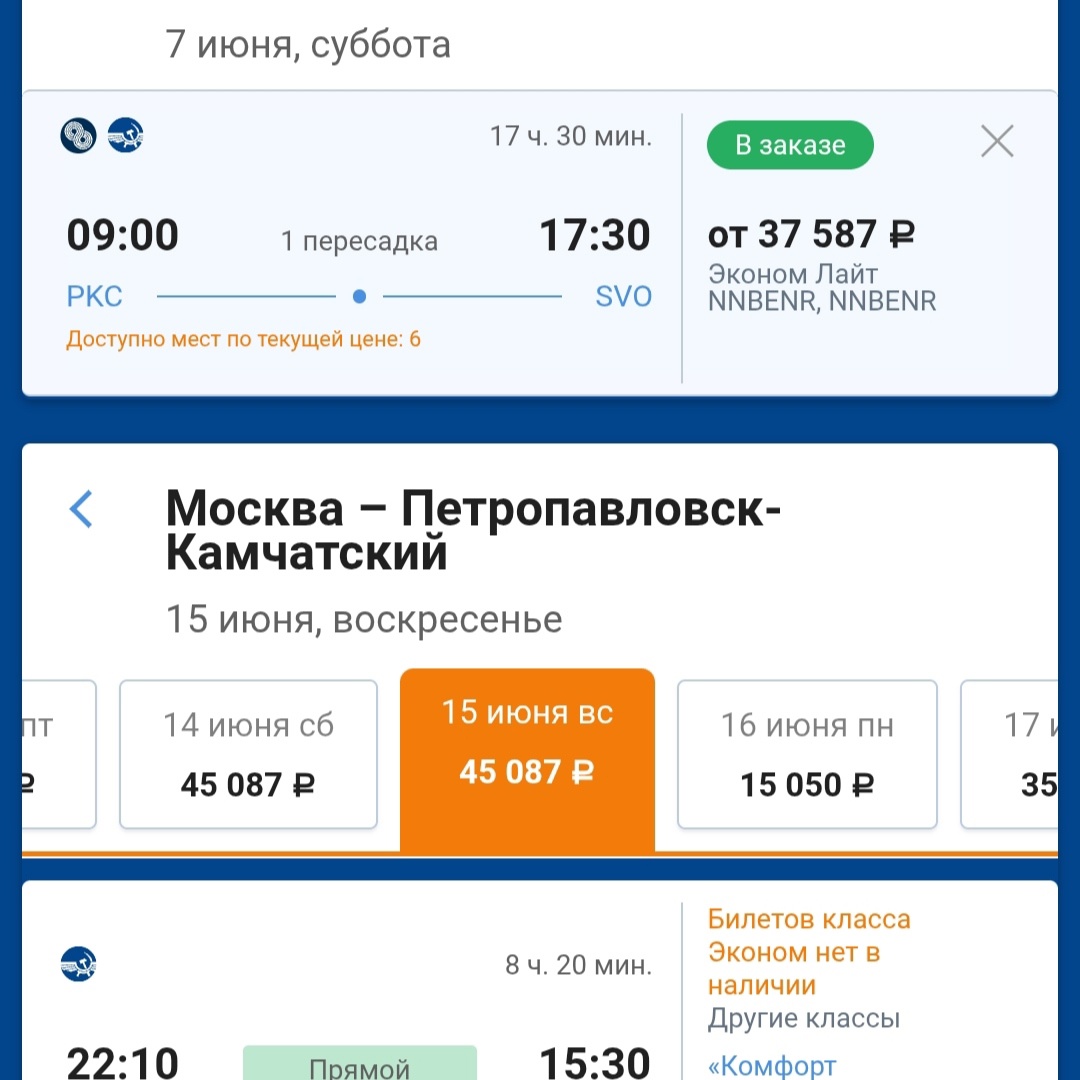
Task: Select the 15 июня вс date tab
Action: (x=527, y=757)
